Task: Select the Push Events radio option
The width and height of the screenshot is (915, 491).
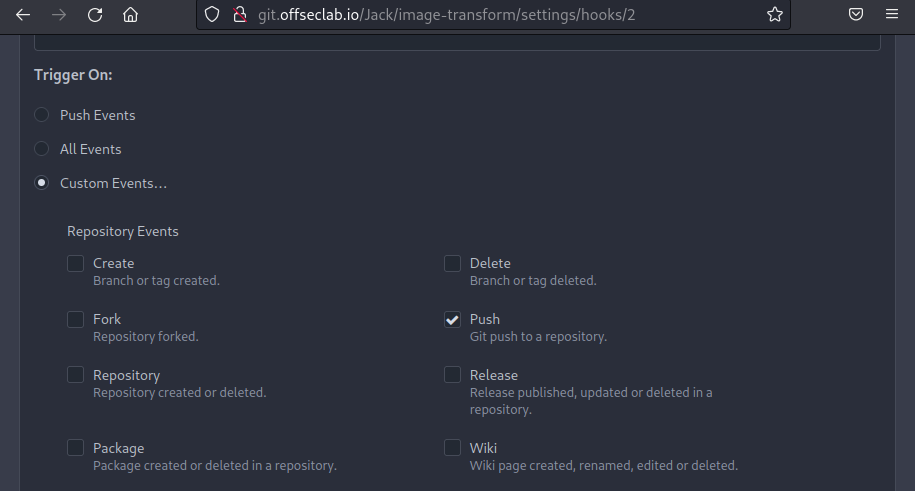Action: coord(41,115)
